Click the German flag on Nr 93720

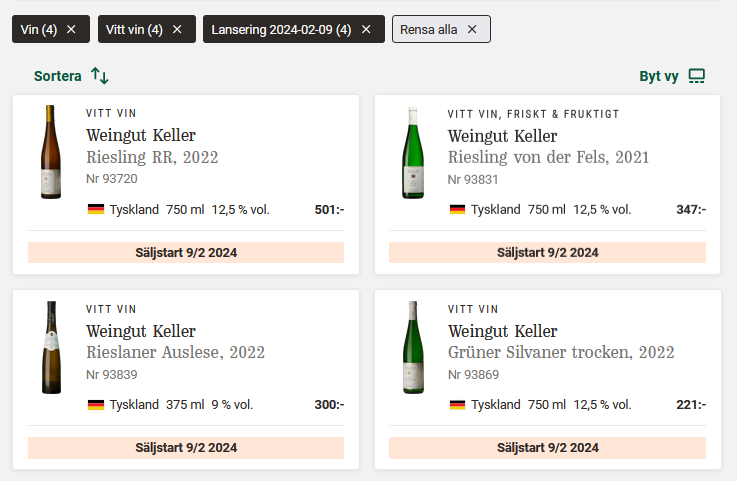click(96, 209)
